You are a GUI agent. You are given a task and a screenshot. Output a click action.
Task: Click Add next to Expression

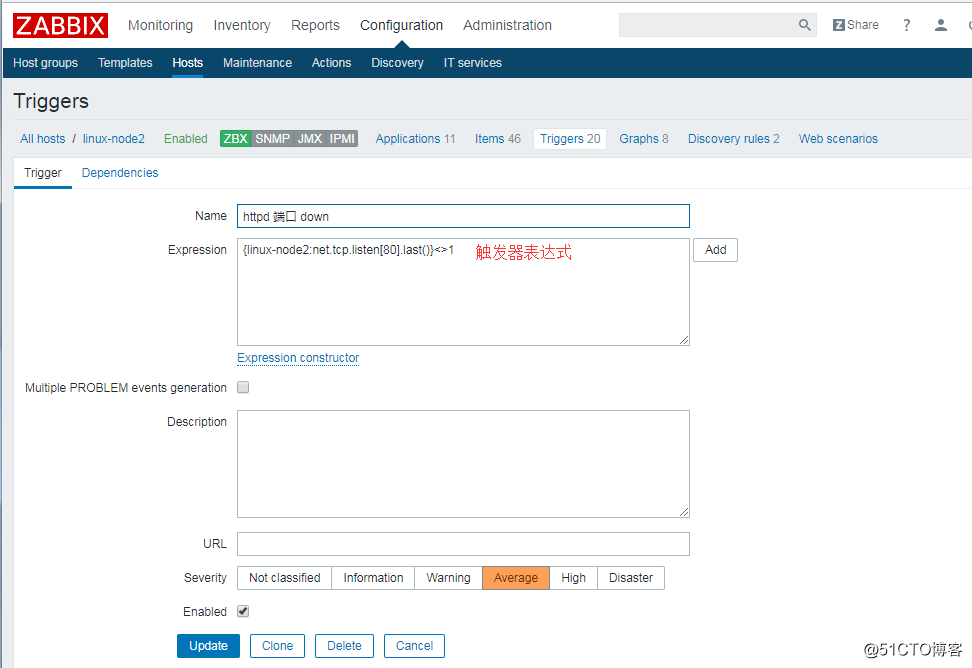(x=715, y=250)
